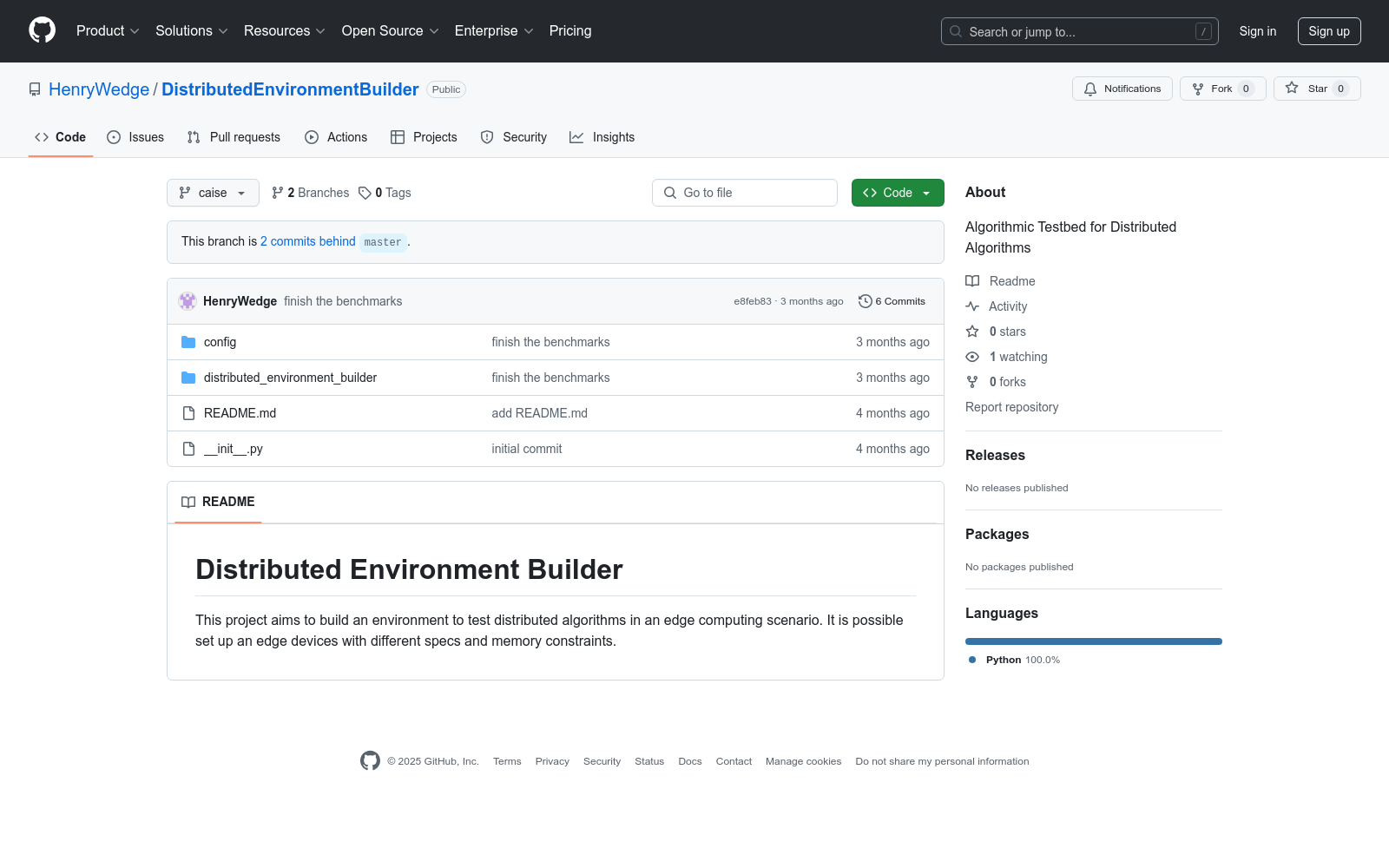1389x868 pixels.
Task: Switch to the Pull requests tab
Action: 234,137
